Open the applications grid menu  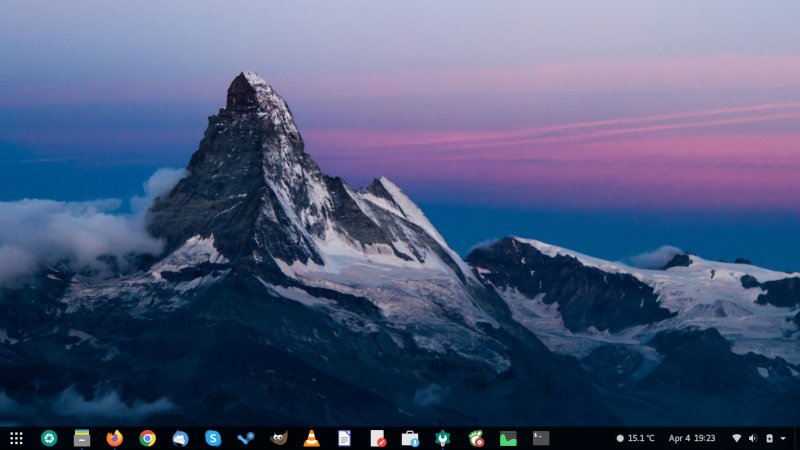pyautogui.click(x=16, y=438)
